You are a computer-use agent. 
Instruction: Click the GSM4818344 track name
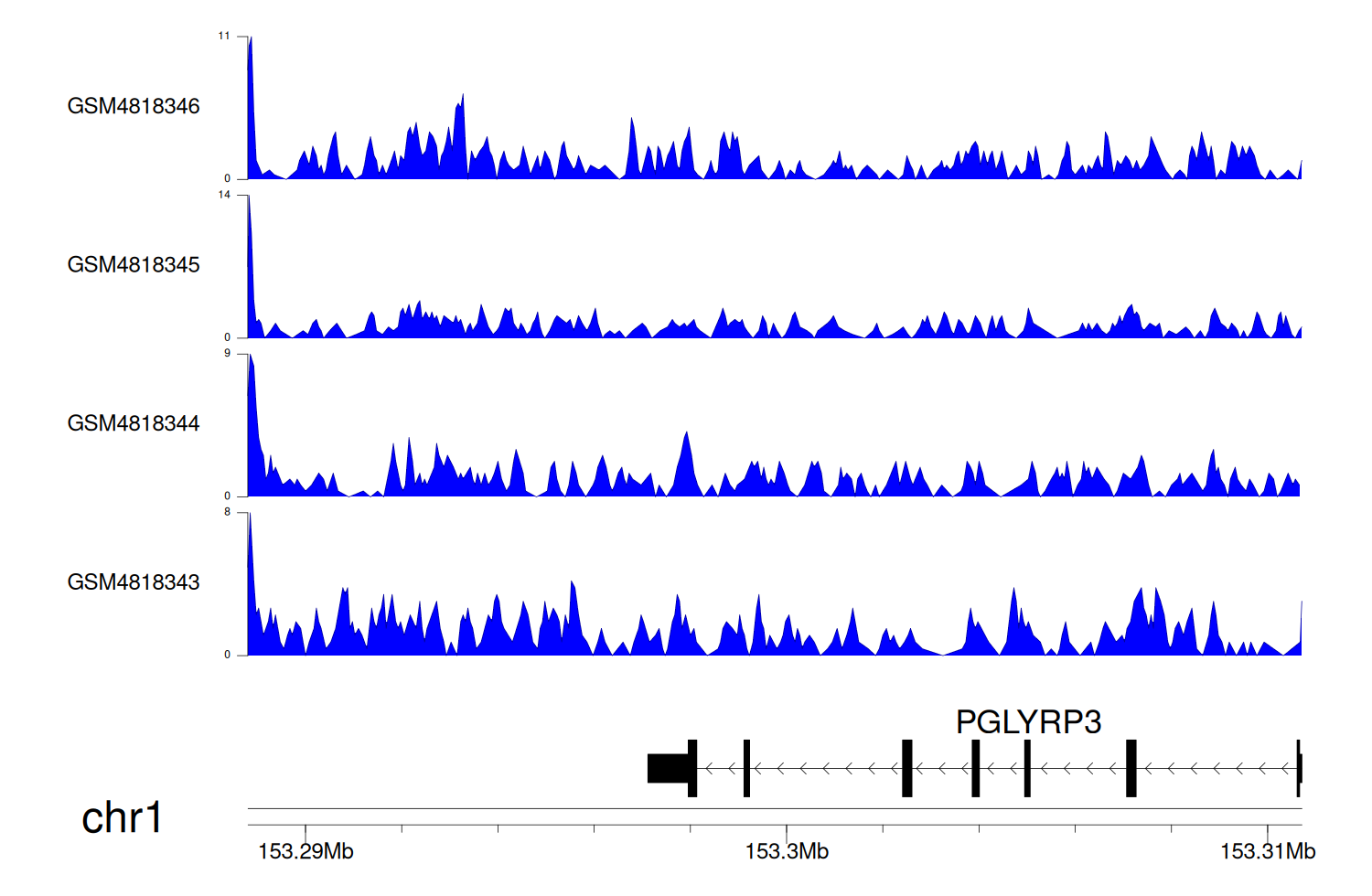(x=134, y=423)
